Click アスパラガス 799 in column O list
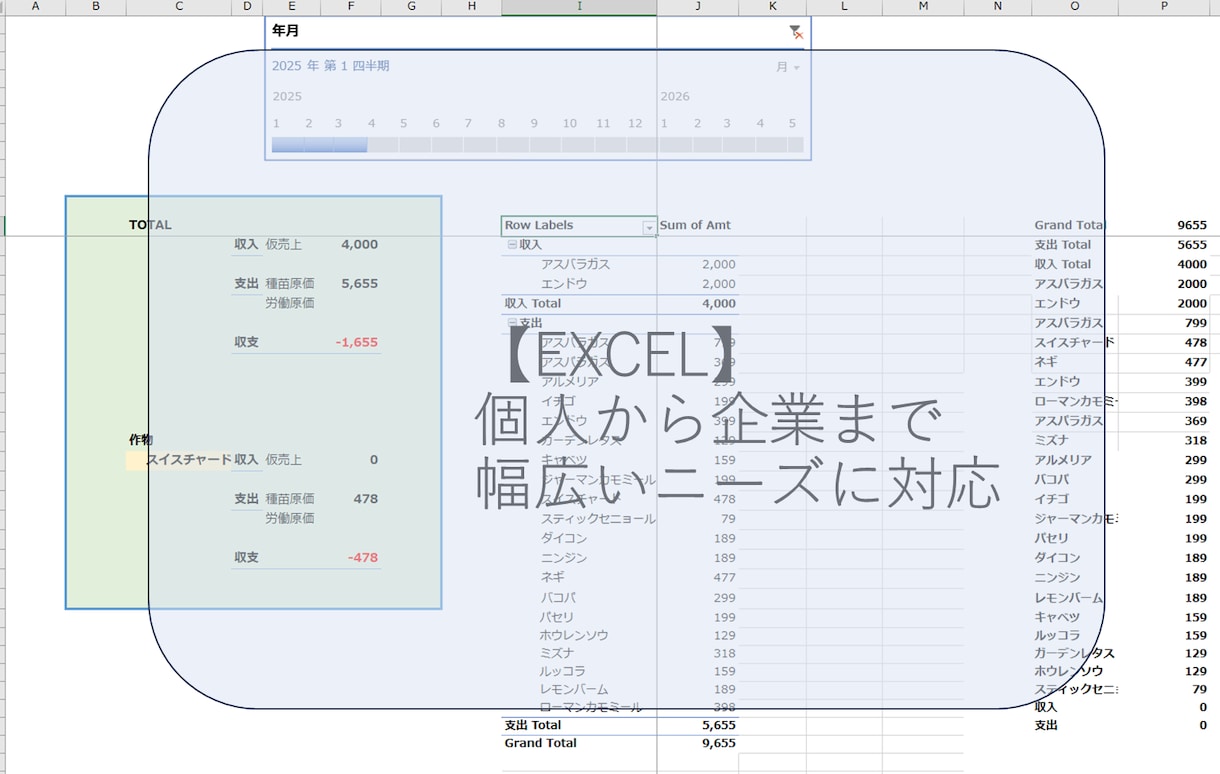This screenshot has width=1220, height=774. click(1121, 323)
